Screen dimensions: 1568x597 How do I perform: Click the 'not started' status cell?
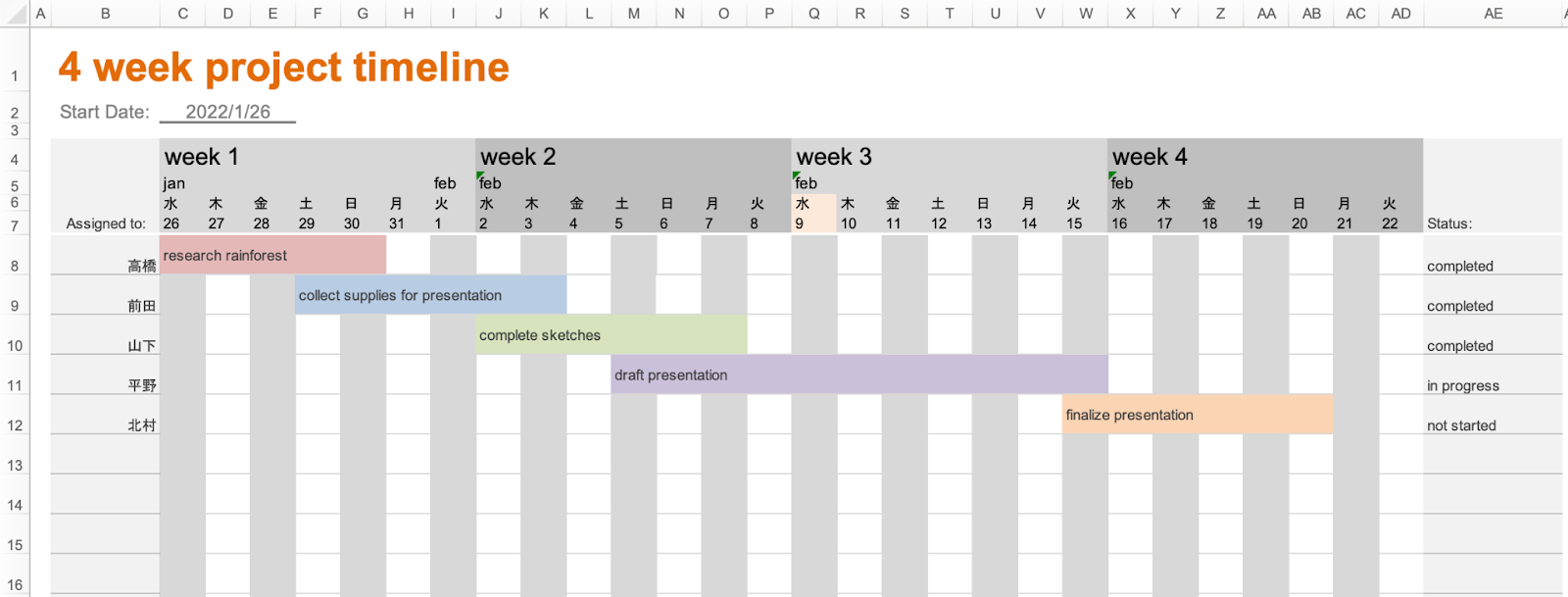[1493, 425]
